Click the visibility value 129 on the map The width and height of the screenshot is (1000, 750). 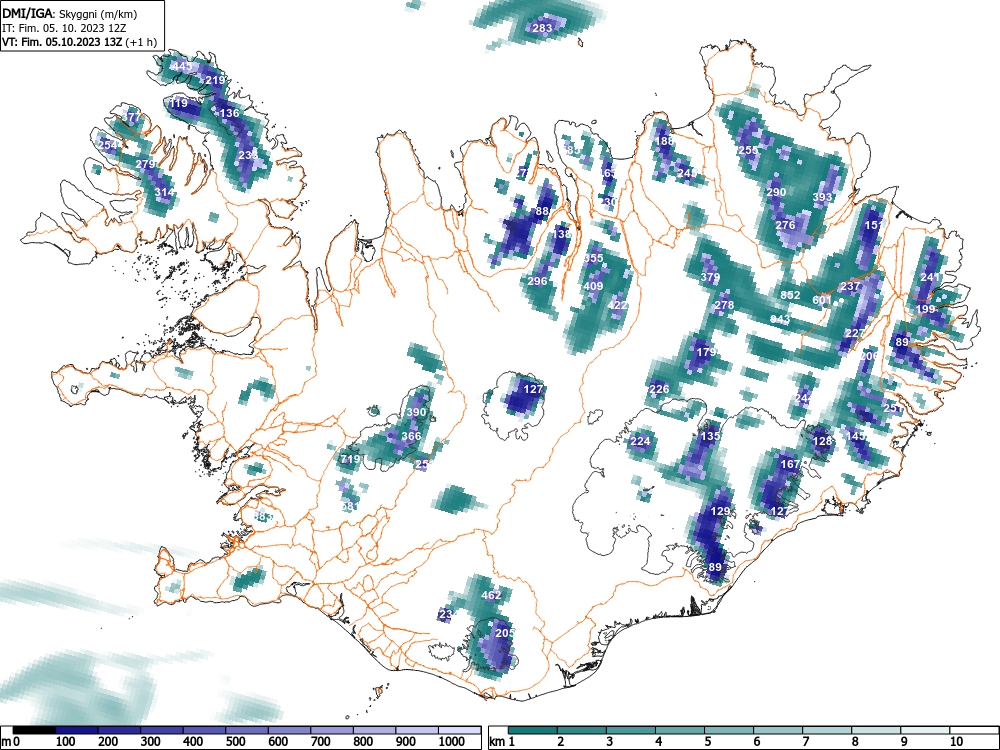click(x=720, y=511)
